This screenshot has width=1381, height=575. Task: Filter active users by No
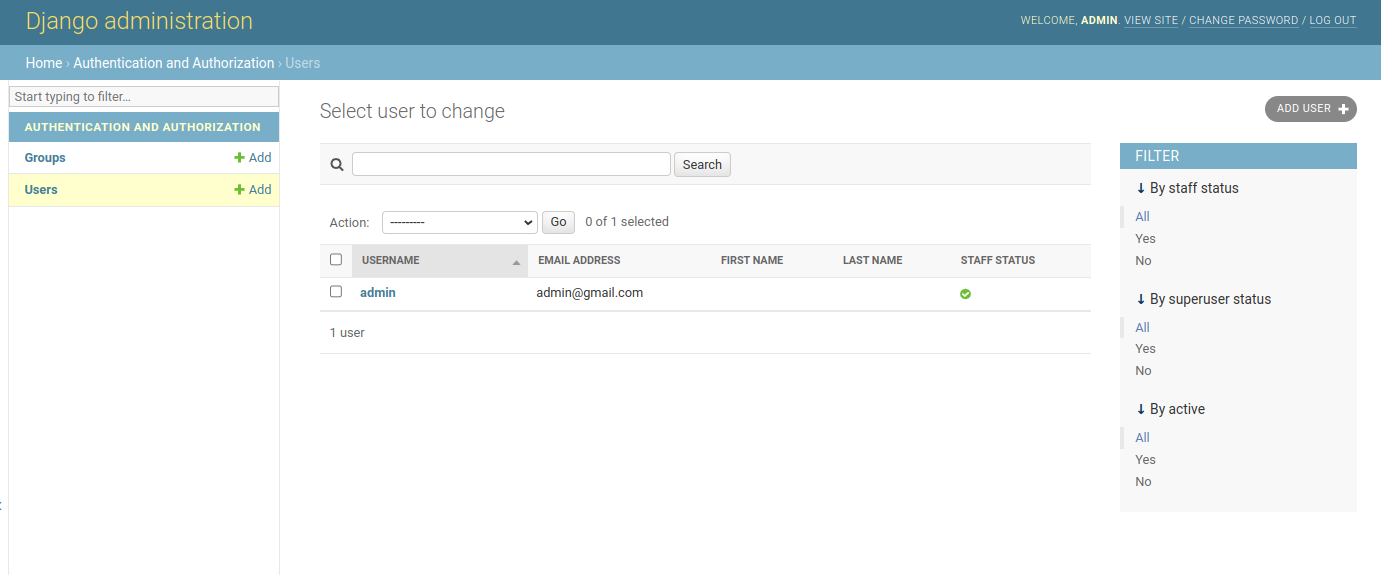(x=1143, y=482)
